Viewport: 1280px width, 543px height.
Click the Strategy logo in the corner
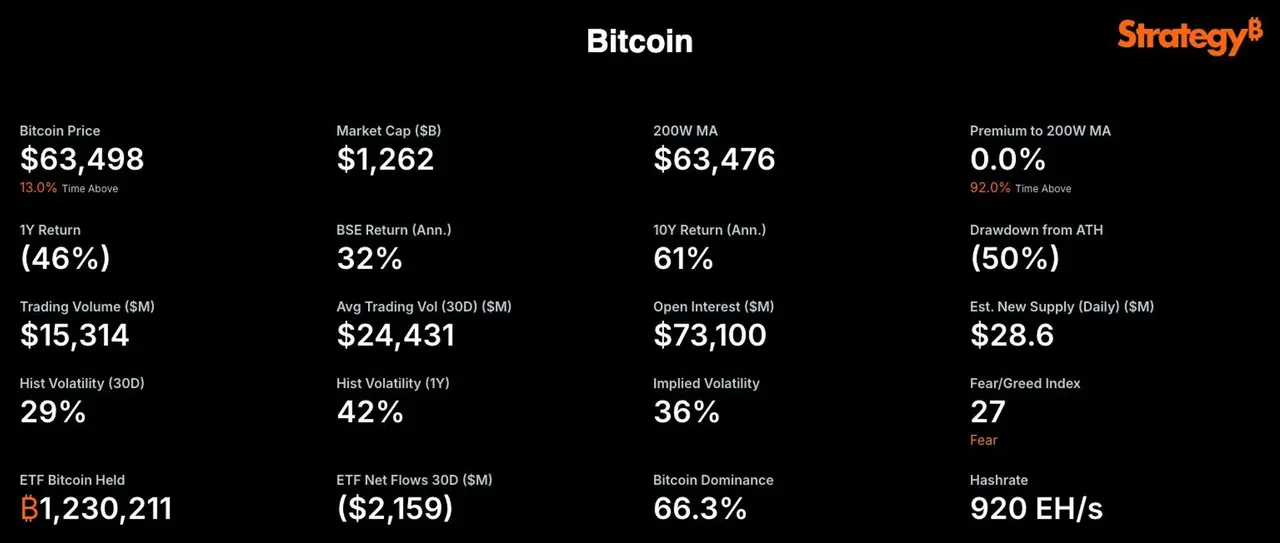(1190, 36)
